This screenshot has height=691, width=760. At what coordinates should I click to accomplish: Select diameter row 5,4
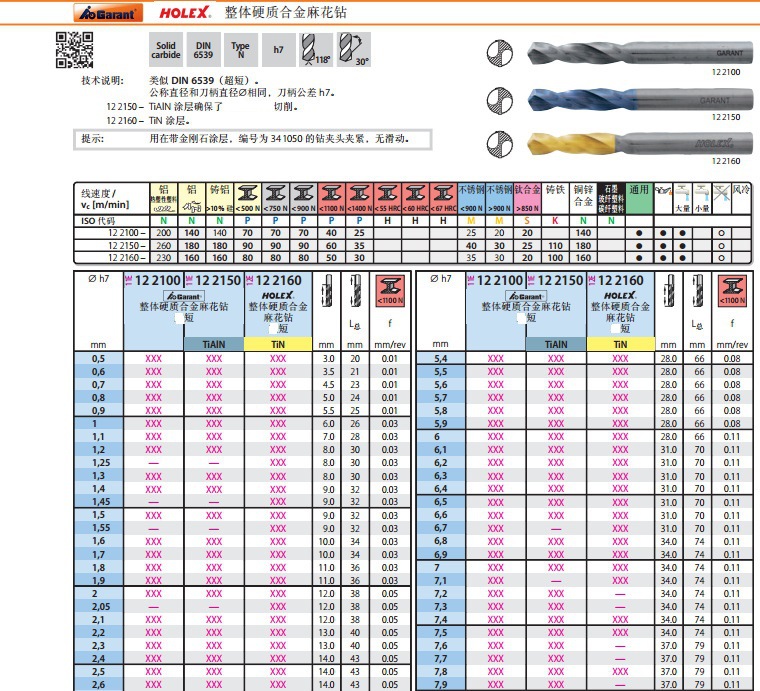(x=584, y=359)
